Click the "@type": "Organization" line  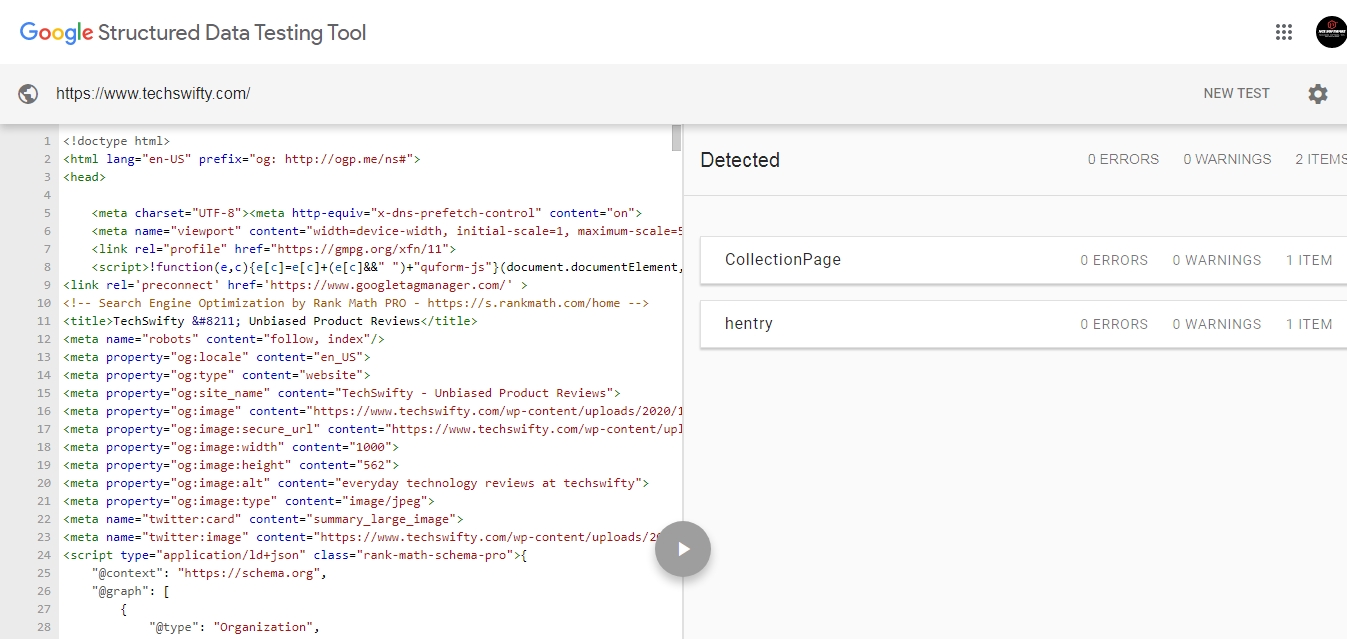234,627
